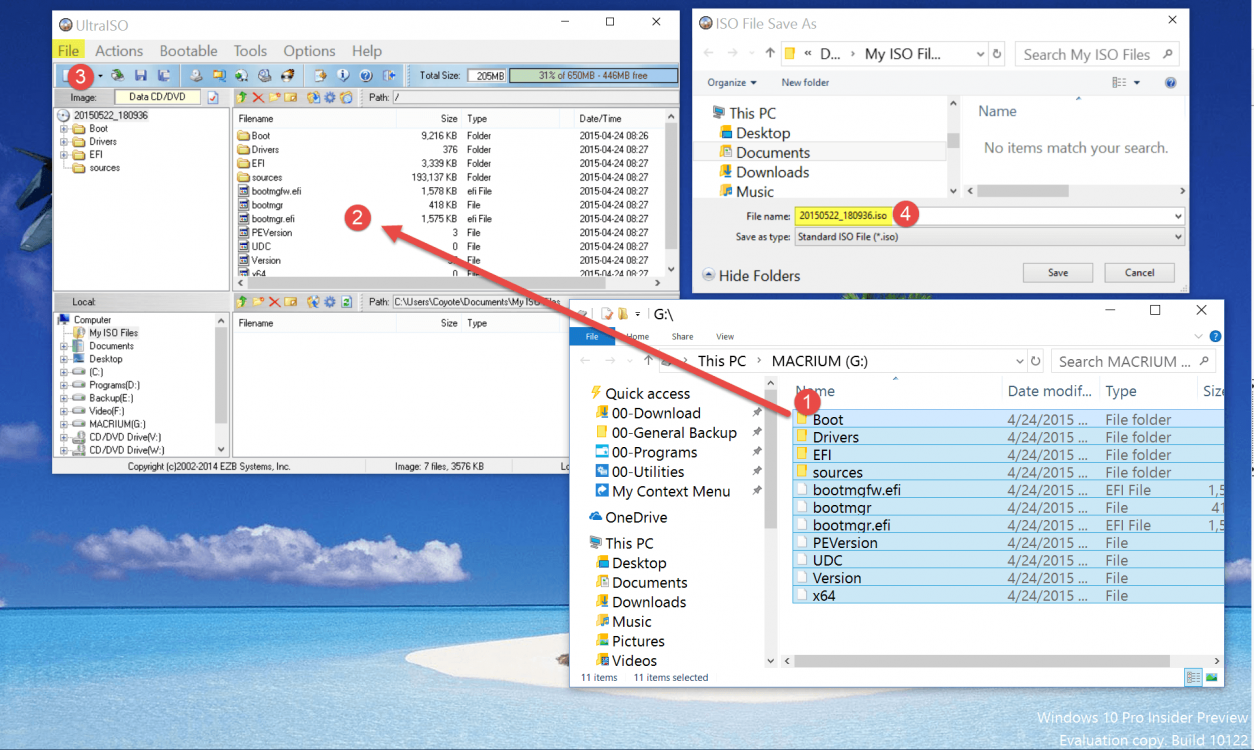The image size is (1254, 750).
Task: Click the Refresh icon in Local pane toolbar
Action: 346,301
